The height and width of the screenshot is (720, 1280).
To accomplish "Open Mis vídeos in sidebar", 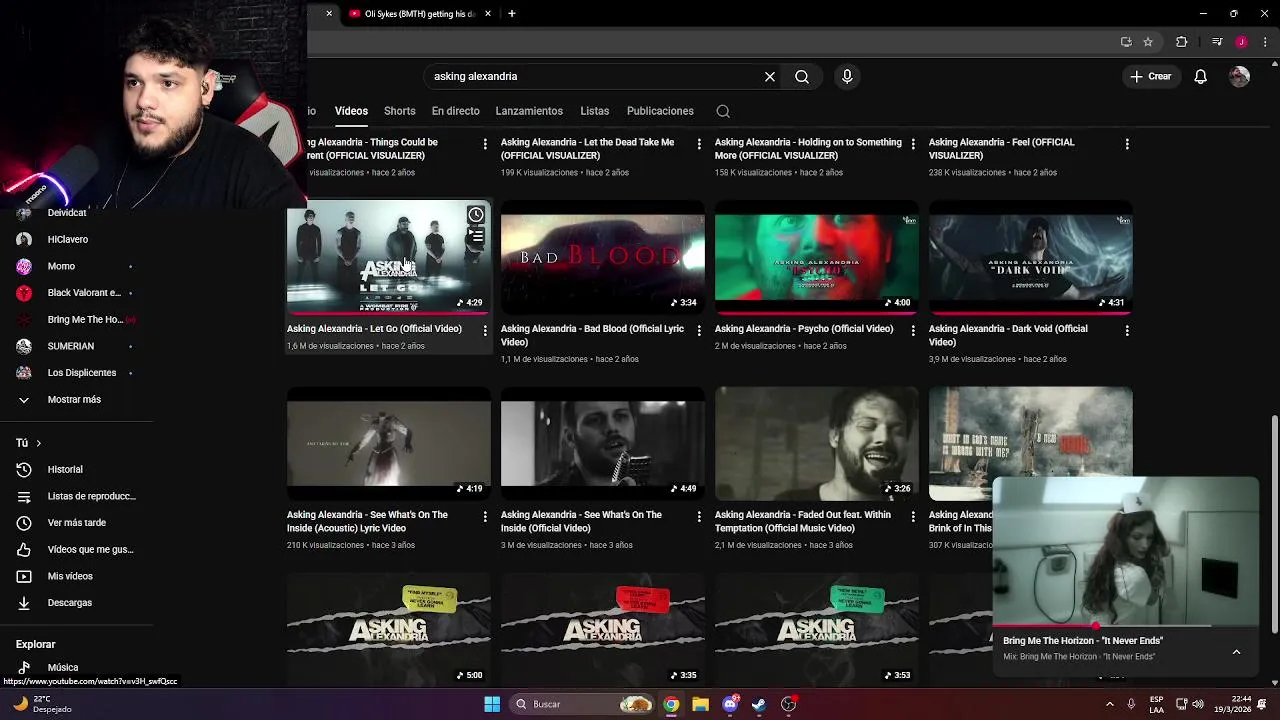I will (70, 576).
